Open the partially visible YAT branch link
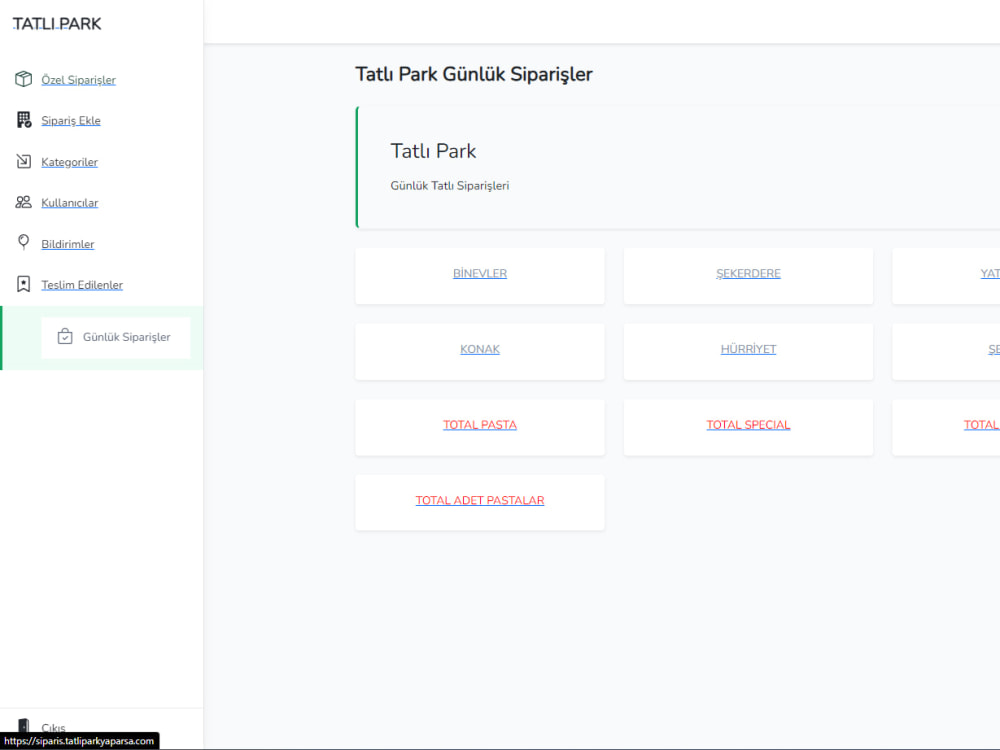The width and height of the screenshot is (1000, 750). (x=990, y=274)
